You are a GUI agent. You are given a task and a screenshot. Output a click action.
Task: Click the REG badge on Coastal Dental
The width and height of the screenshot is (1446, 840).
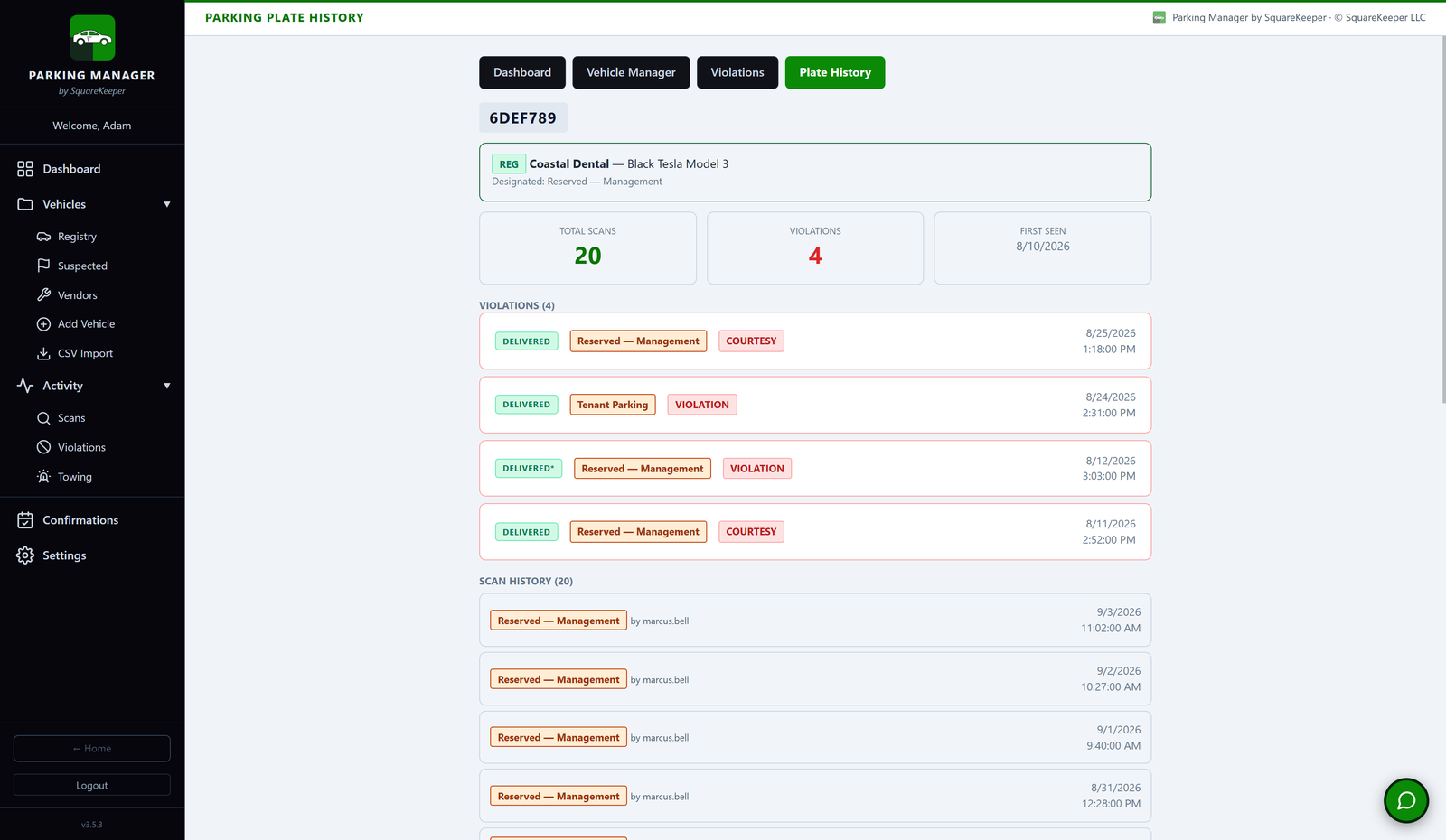click(x=509, y=164)
